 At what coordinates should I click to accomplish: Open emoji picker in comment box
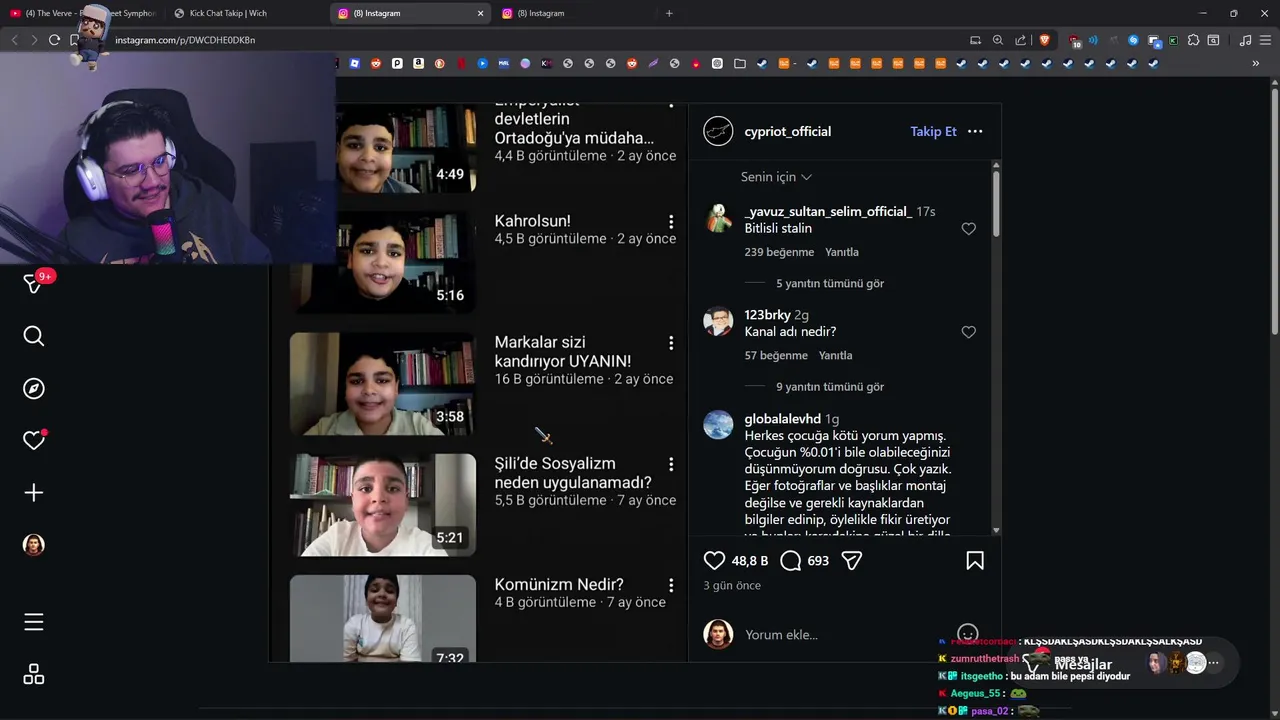967,634
